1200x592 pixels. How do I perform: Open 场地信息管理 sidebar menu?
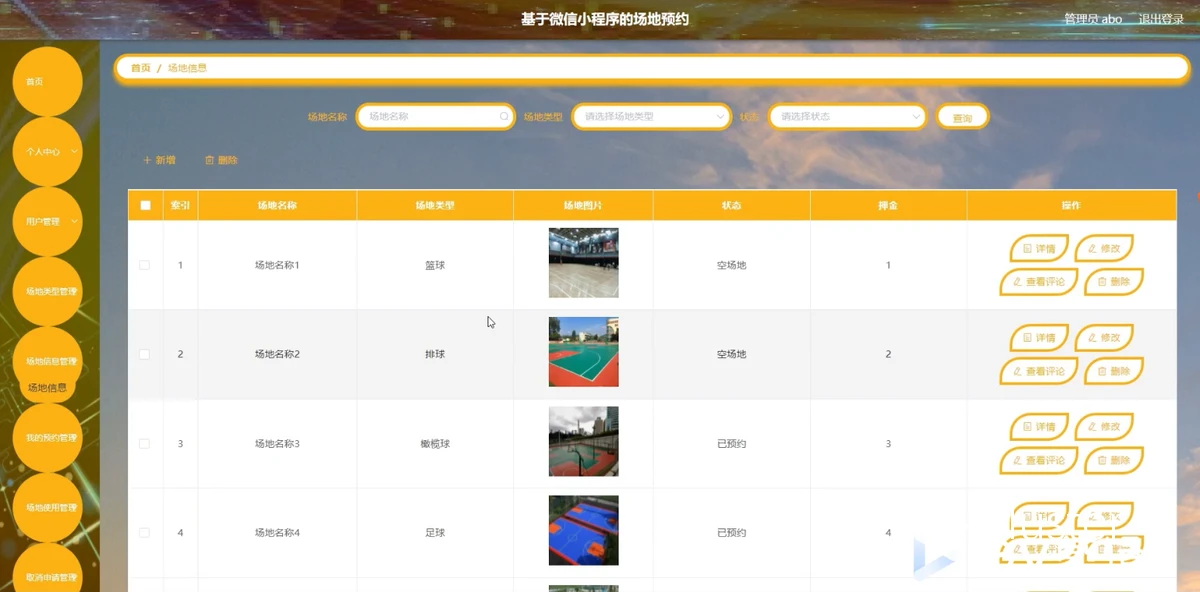point(47,360)
